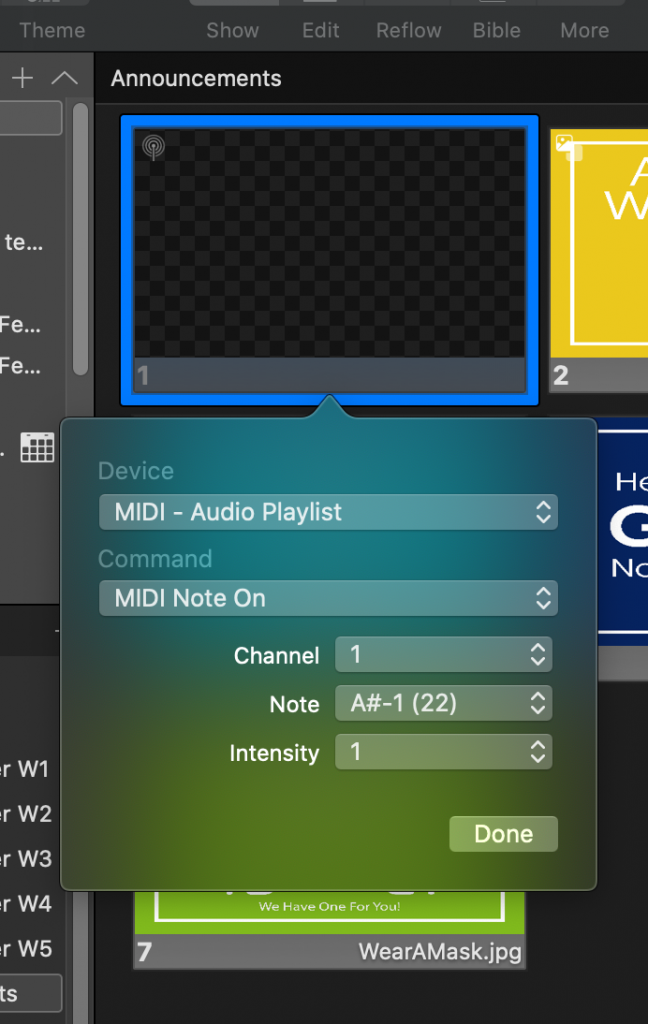Click the Announcements header label
This screenshot has height=1024, width=648.
point(196,78)
